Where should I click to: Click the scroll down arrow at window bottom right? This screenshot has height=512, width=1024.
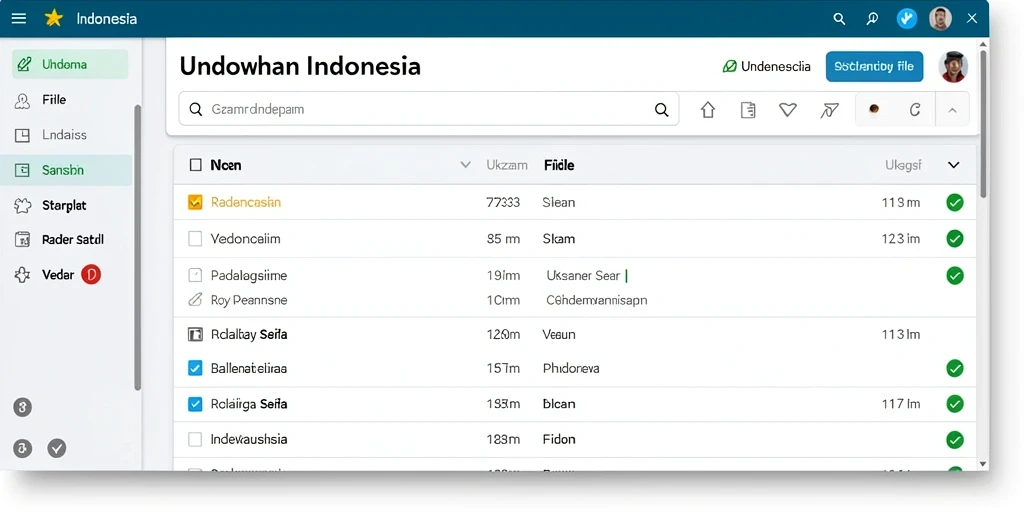(984, 464)
